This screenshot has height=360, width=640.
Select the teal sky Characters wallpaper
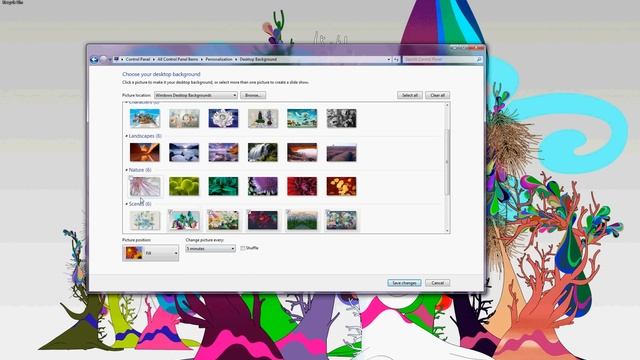[x=302, y=118]
